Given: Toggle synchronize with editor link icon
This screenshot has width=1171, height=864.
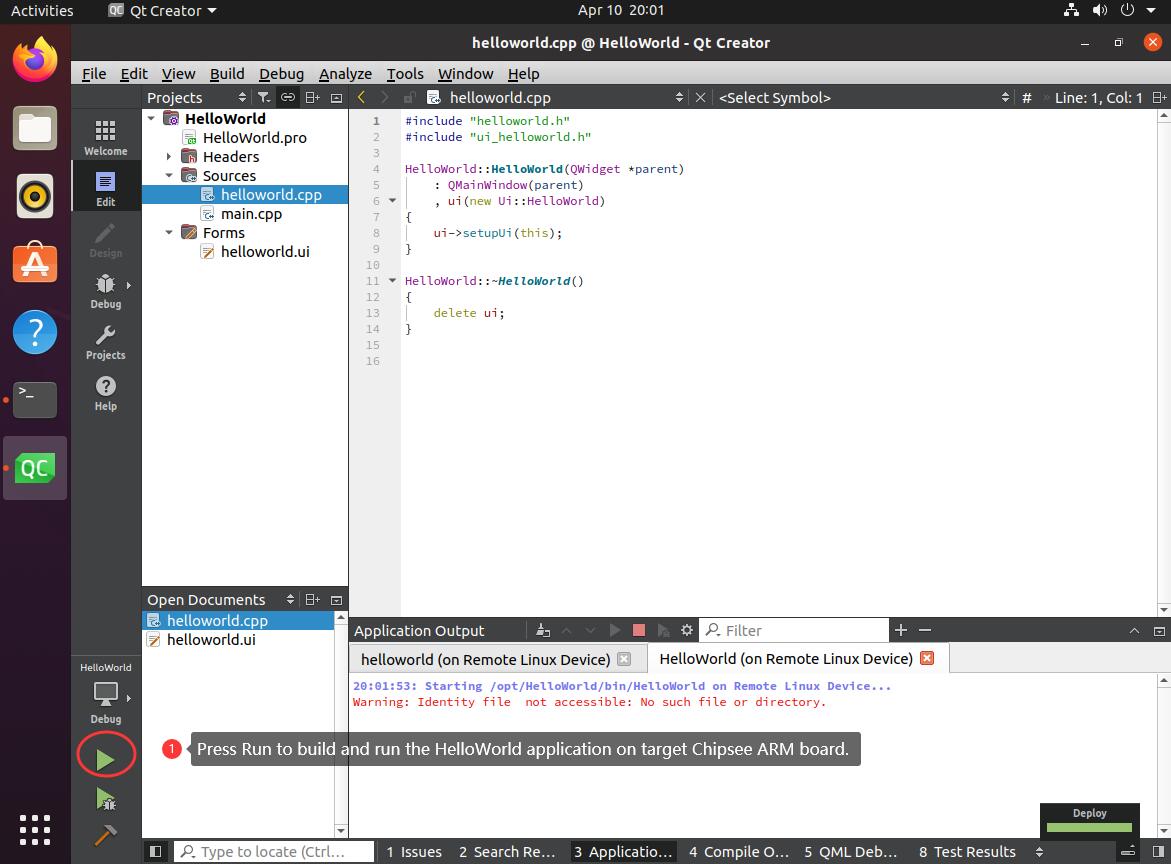Looking at the screenshot, I should [x=288, y=97].
